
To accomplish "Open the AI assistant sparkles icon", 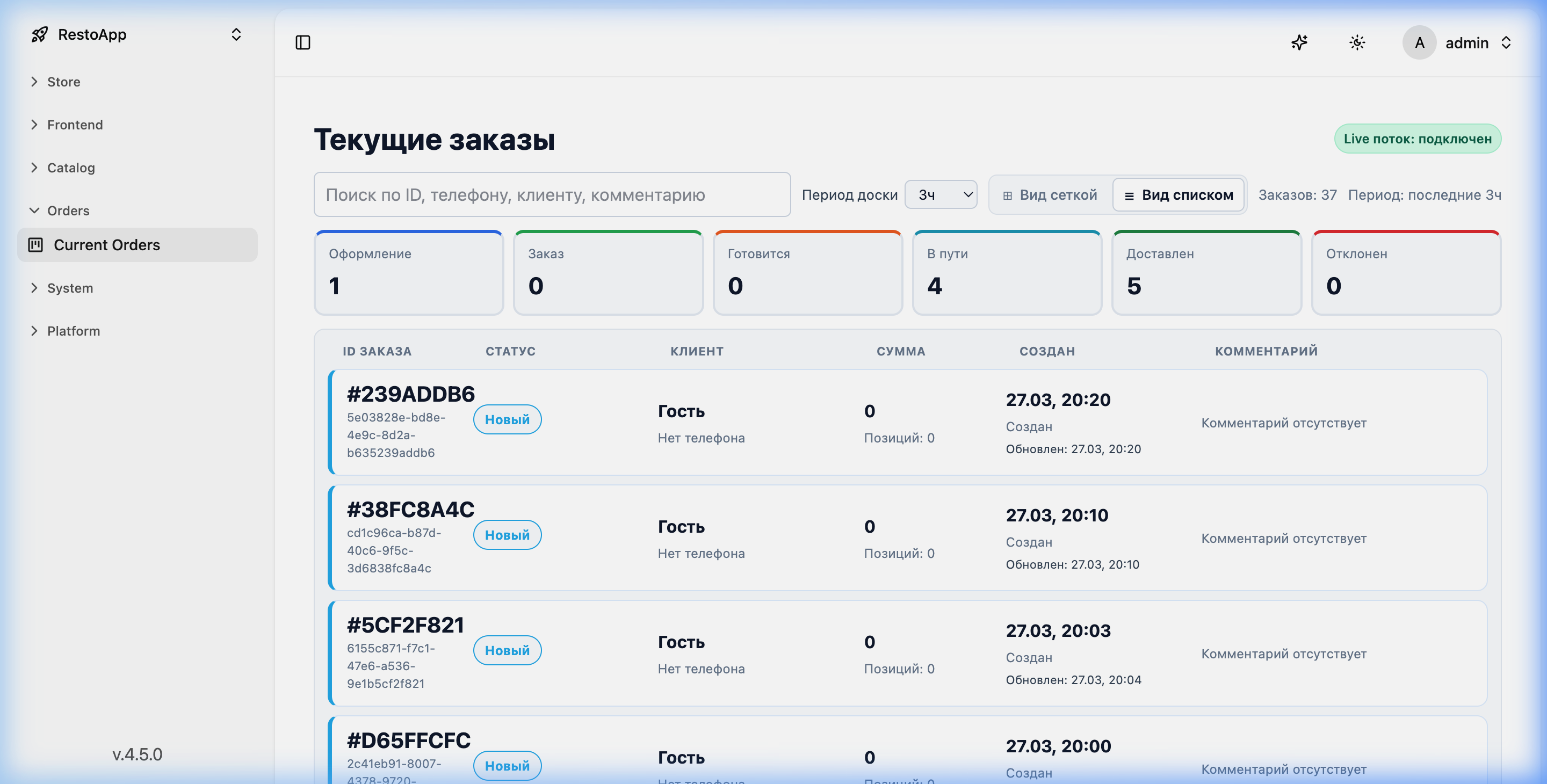I will click(1300, 42).
